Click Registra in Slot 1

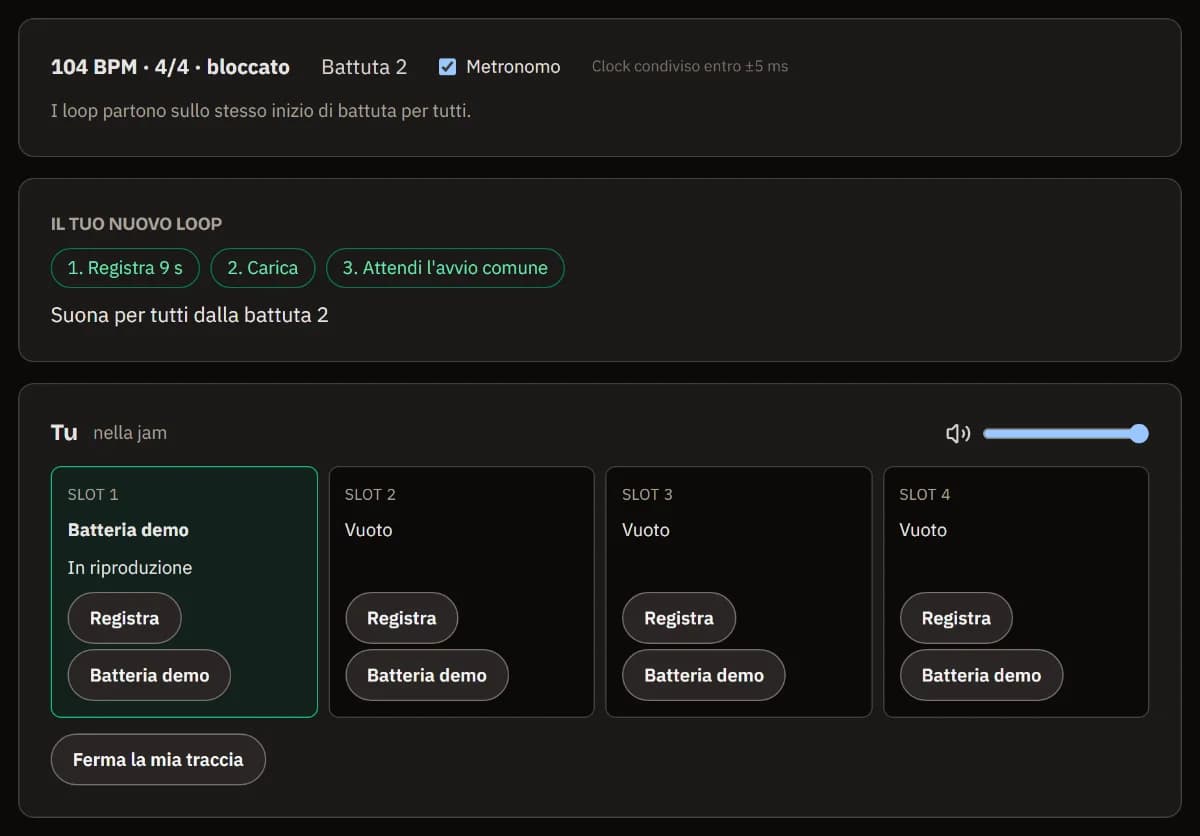tap(124, 618)
